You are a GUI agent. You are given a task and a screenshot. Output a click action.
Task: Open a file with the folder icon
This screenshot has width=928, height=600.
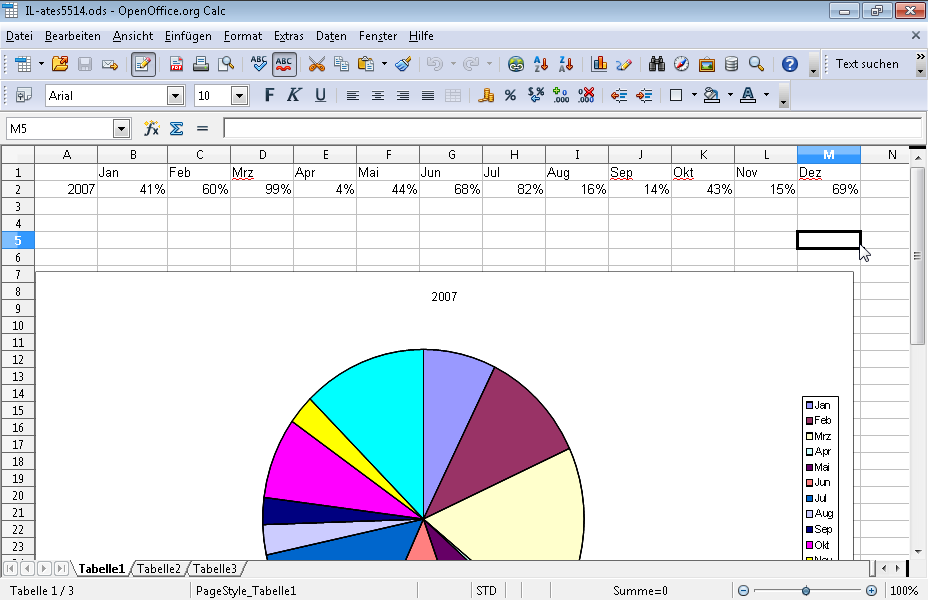[60, 64]
